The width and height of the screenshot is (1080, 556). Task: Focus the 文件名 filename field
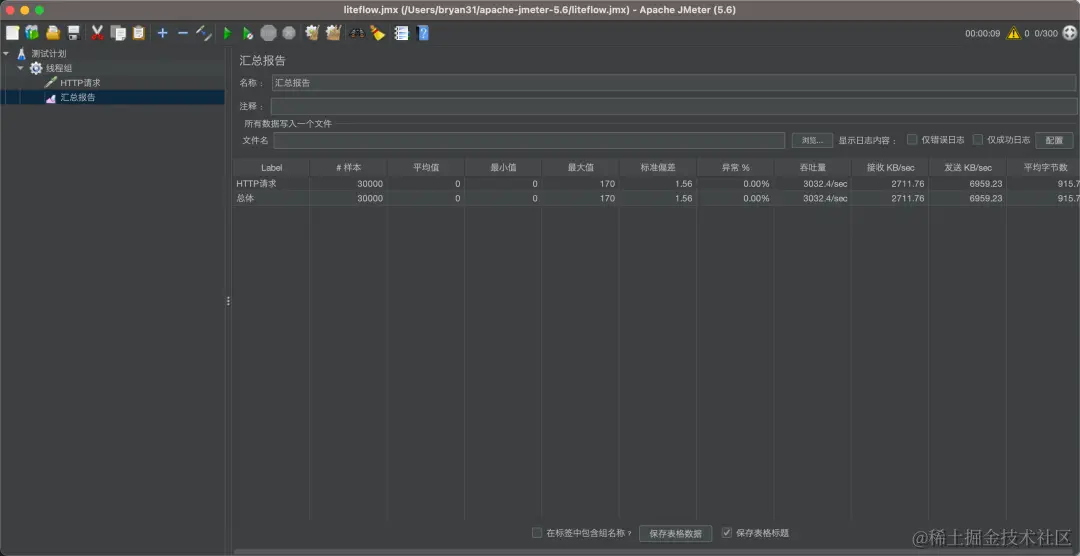pos(529,141)
